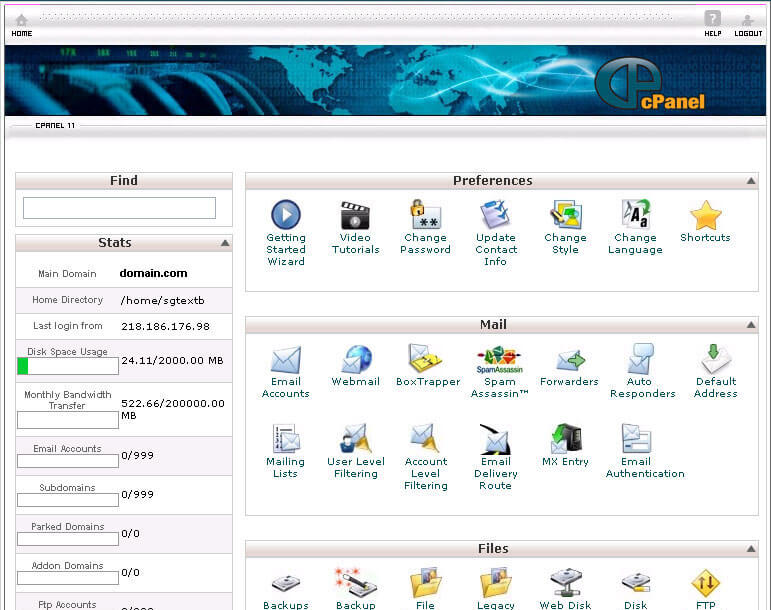
Task: Open the Account Level Filtering icon
Action: tap(425, 438)
